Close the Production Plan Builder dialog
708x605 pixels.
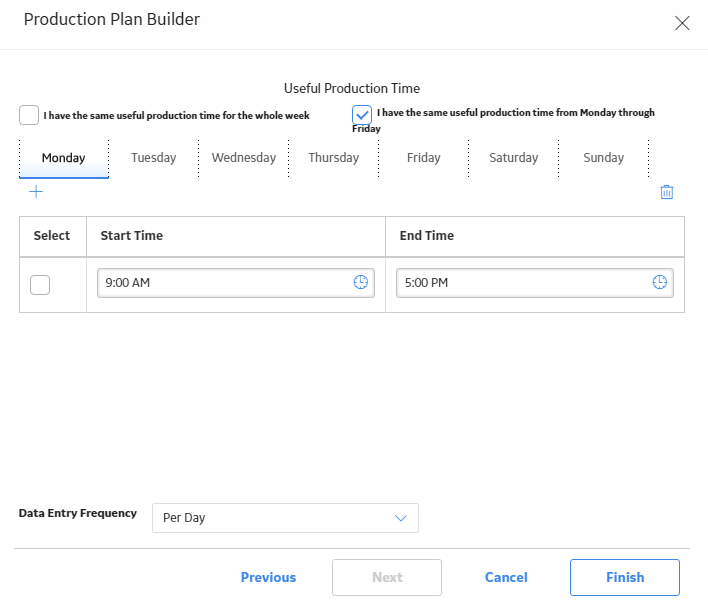coord(682,23)
